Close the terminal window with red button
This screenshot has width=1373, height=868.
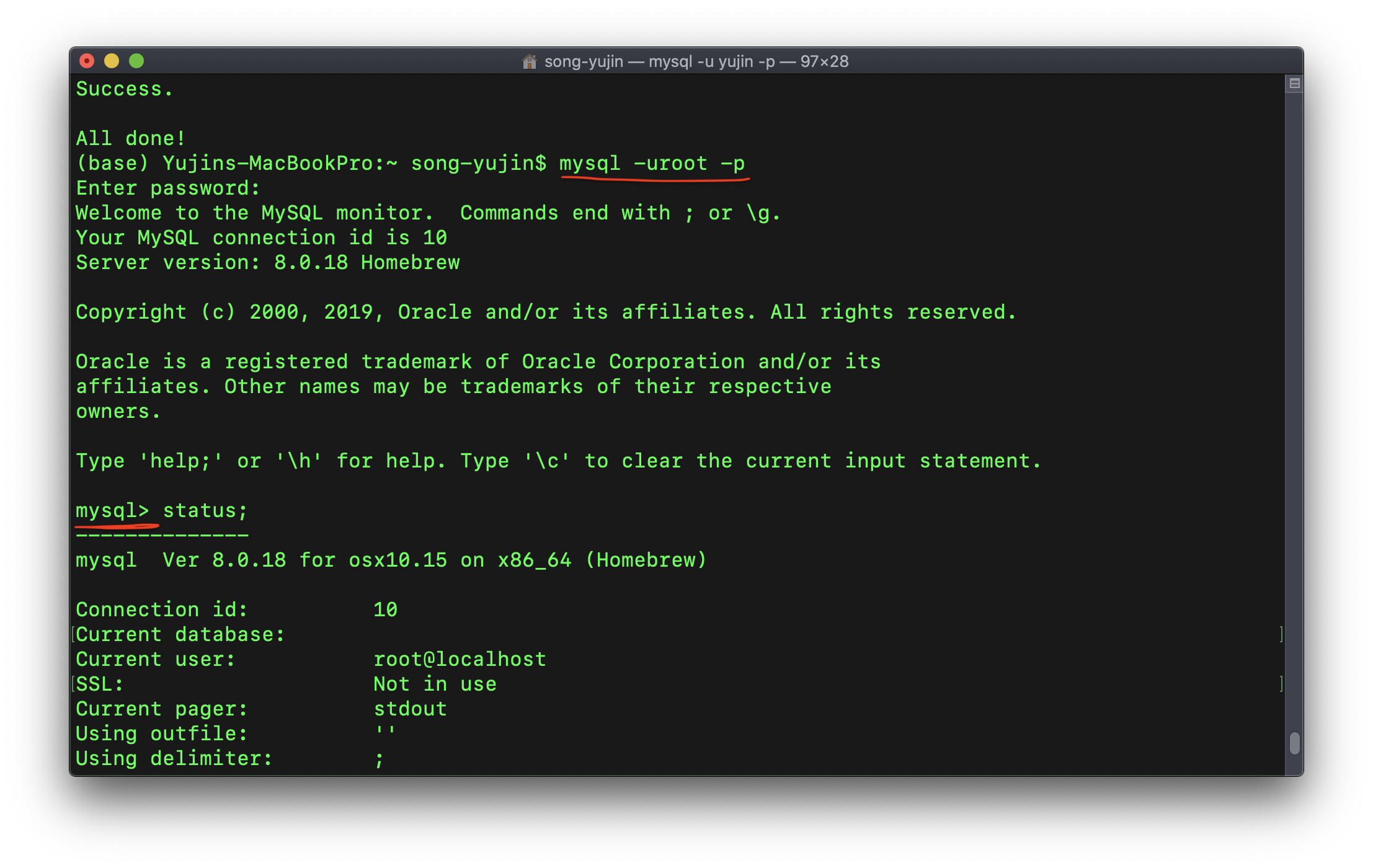[87, 61]
